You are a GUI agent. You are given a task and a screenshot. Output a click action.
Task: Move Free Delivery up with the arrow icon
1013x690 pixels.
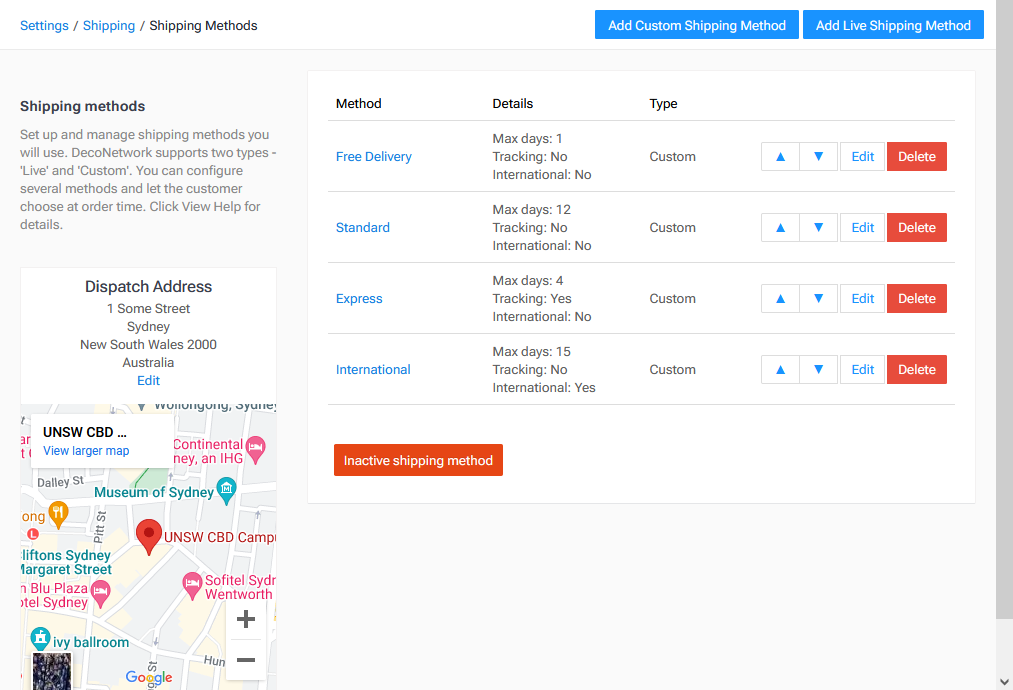tap(780, 156)
